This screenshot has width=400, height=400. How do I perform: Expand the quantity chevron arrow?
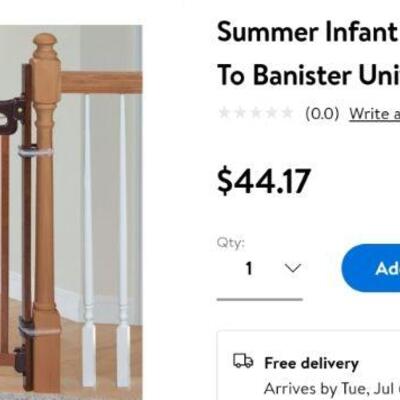point(293,268)
